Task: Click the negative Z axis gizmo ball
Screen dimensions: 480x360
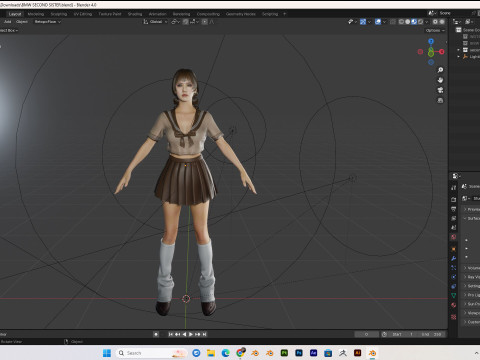Action: click(x=431, y=62)
